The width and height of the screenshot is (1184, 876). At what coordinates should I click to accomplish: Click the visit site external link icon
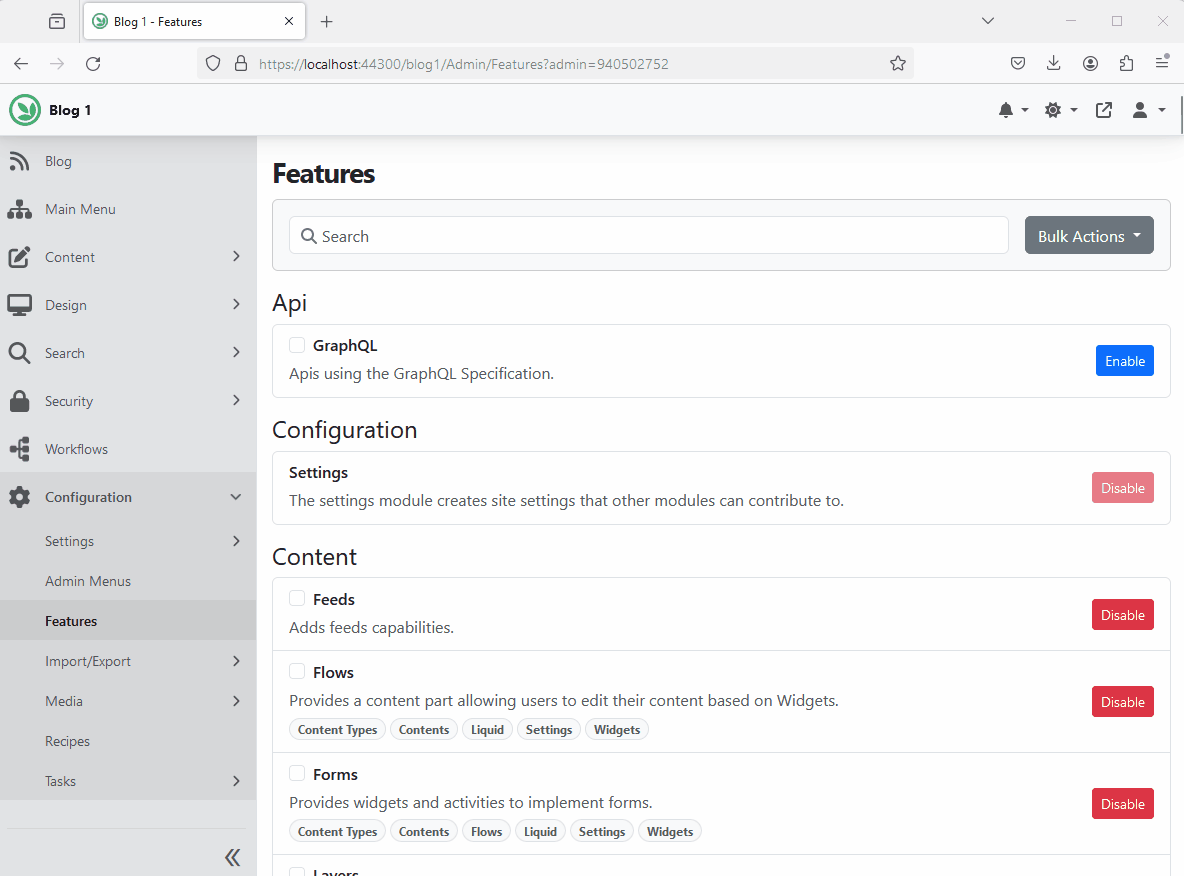(1103, 110)
